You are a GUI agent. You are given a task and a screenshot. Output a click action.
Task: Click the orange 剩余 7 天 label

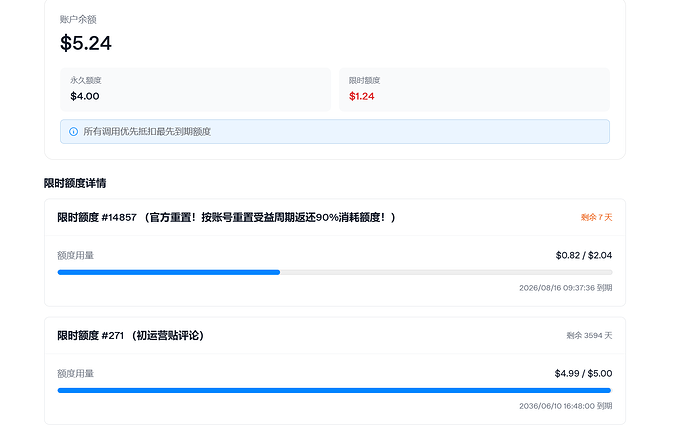click(x=596, y=217)
